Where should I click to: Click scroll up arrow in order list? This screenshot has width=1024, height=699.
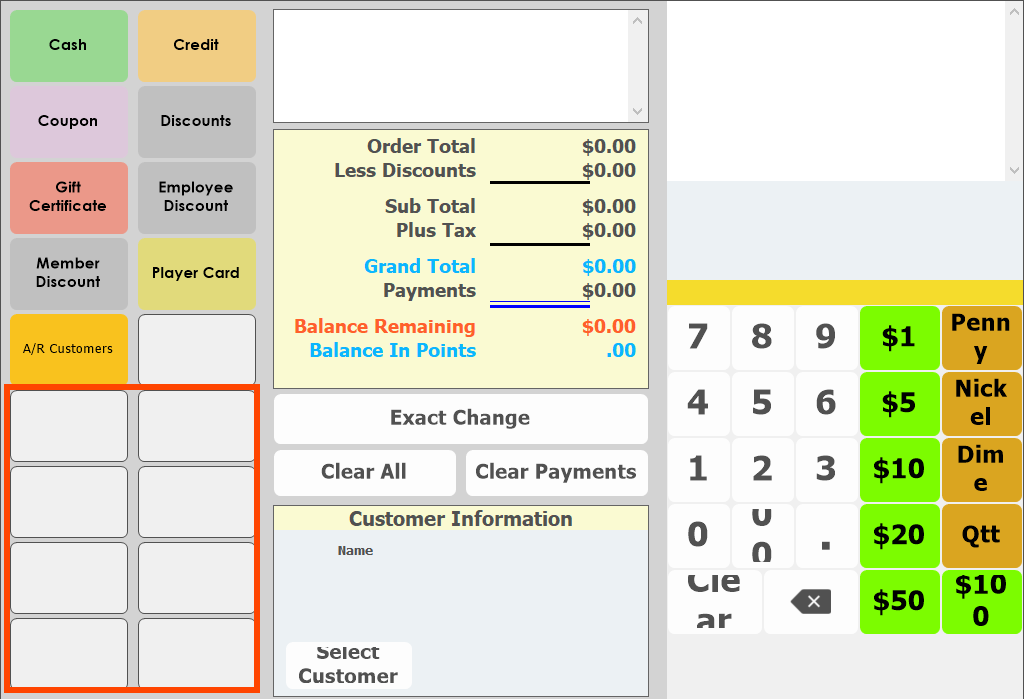(x=638, y=21)
